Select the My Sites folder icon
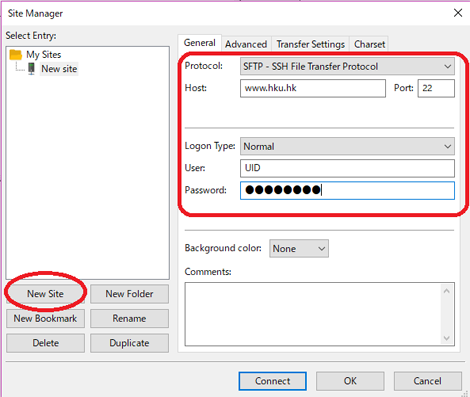This screenshot has width=470, height=397. 16,54
